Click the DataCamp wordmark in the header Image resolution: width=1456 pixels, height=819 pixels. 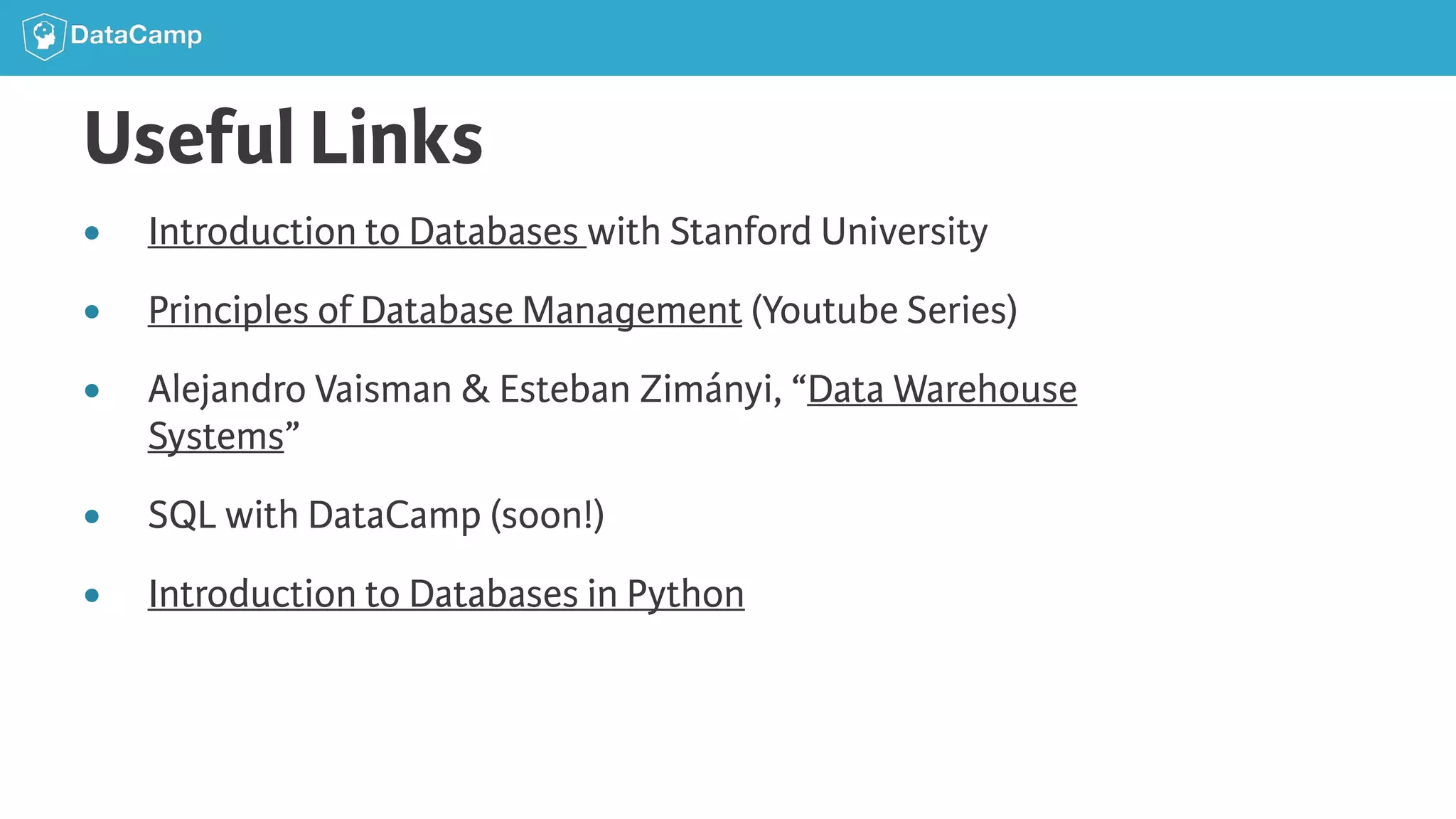tap(136, 35)
